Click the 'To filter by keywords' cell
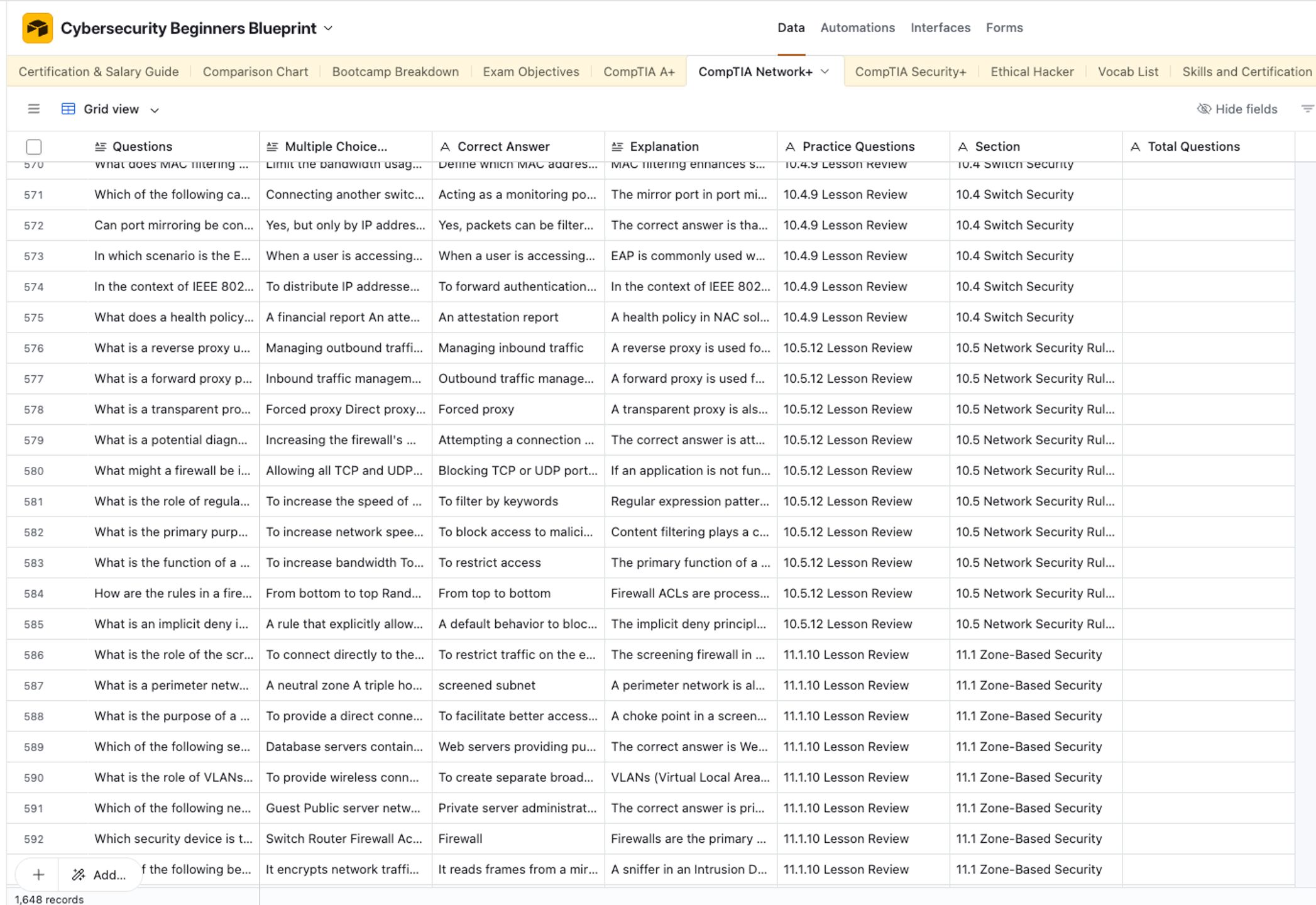This screenshot has width=1316, height=905. click(518, 501)
